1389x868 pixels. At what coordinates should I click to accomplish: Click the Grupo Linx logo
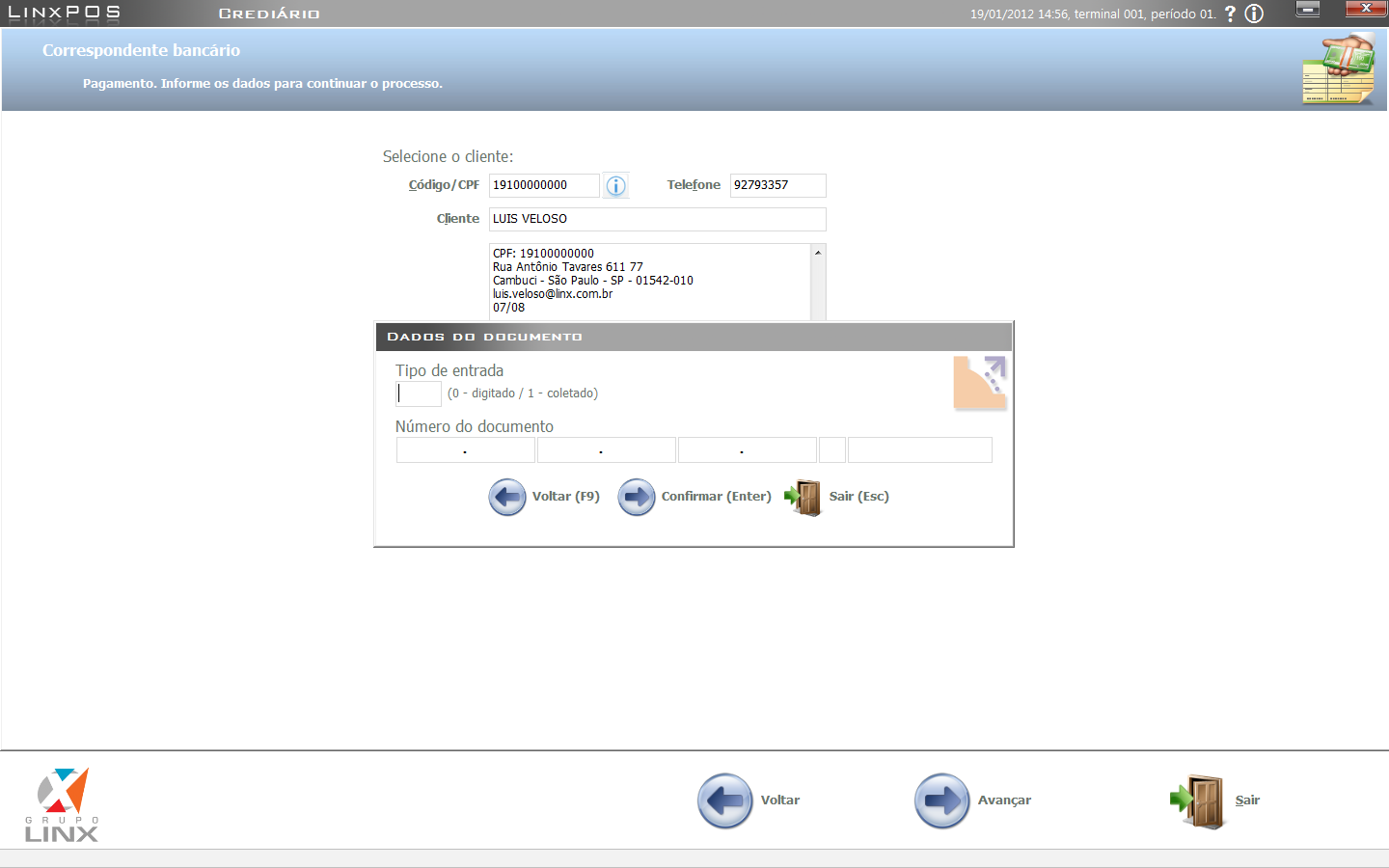click(x=62, y=805)
